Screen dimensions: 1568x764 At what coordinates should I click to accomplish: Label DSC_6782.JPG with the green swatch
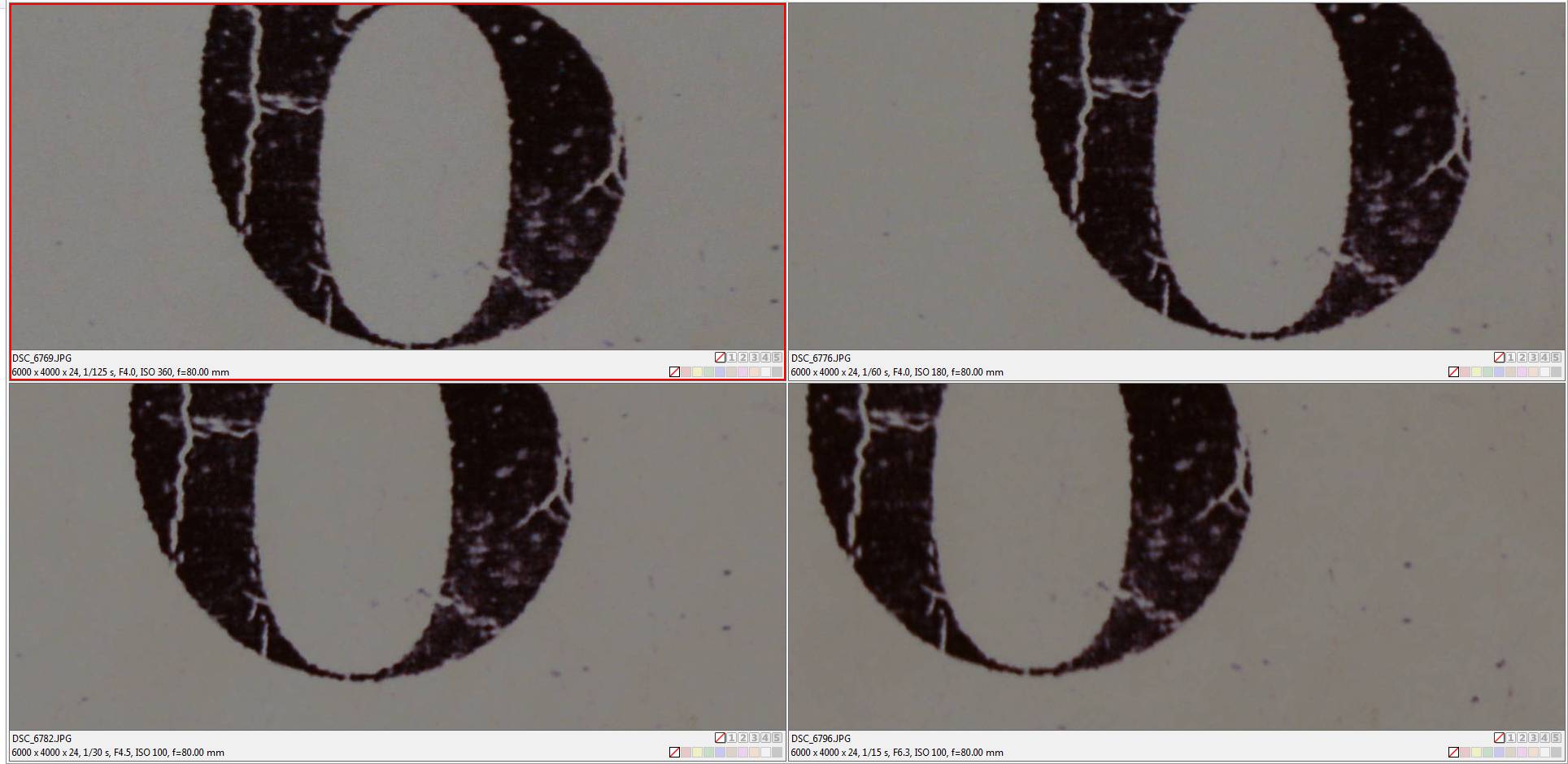click(x=709, y=753)
